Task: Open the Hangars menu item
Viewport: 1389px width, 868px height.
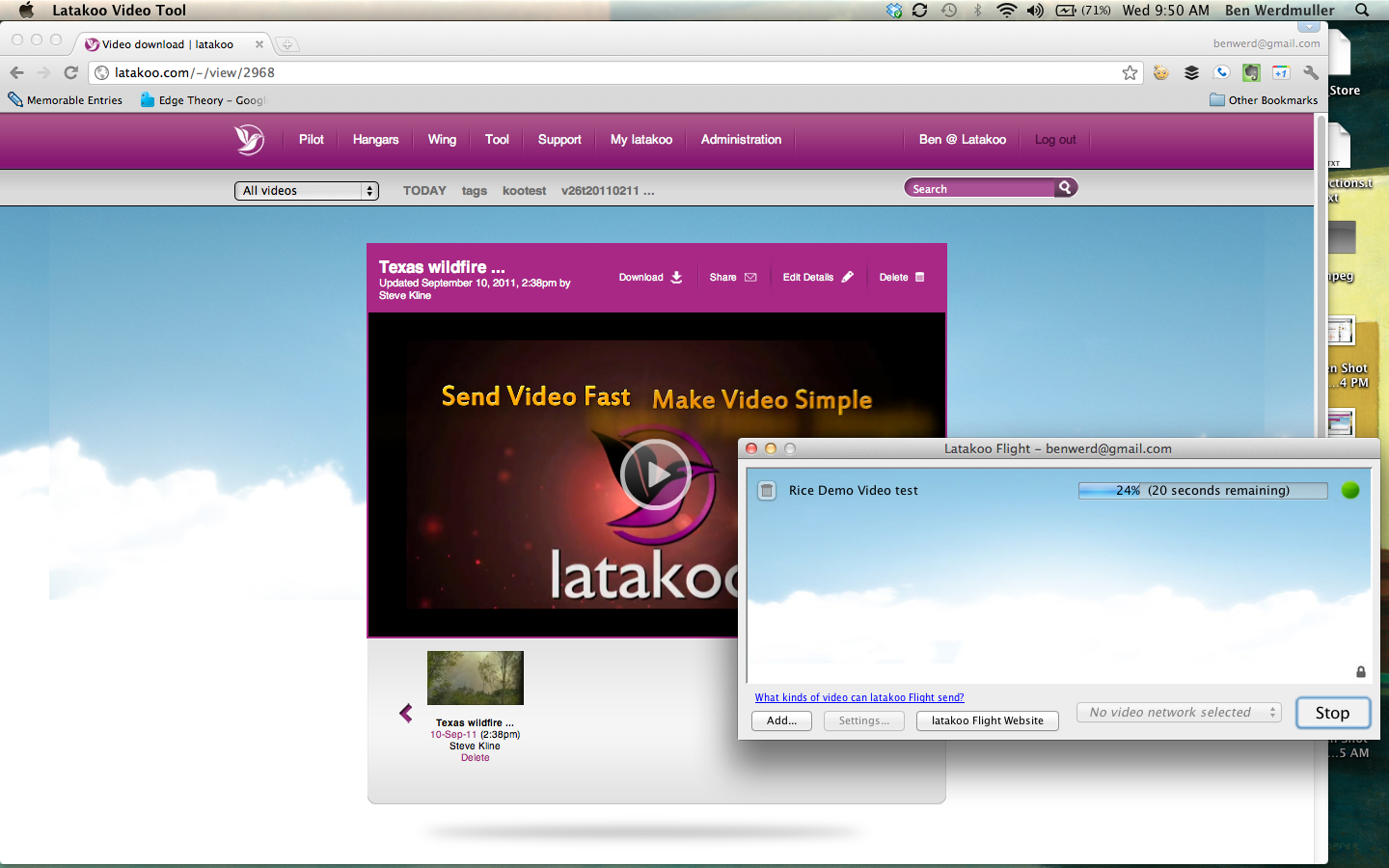Action: pyautogui.click(x=375, y=140)
